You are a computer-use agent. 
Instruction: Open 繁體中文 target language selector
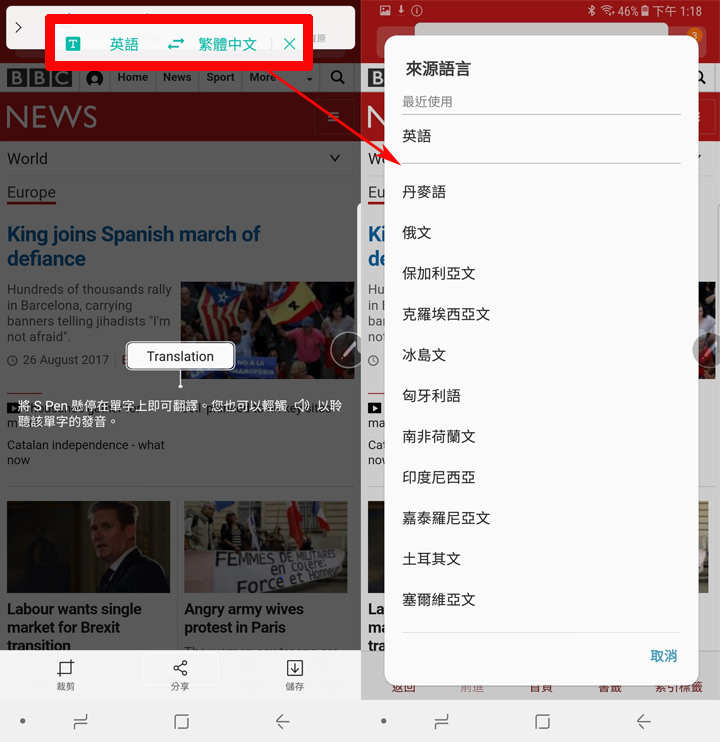tap(227, 44)
